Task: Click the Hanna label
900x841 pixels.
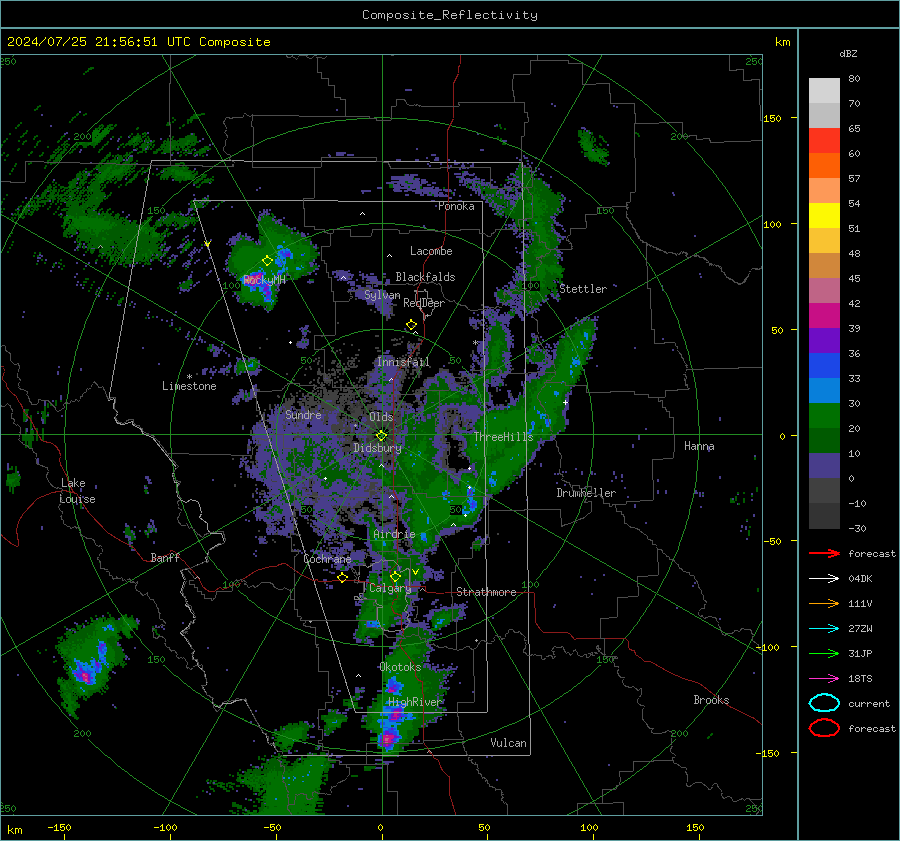Action: (x=699, y=447)
